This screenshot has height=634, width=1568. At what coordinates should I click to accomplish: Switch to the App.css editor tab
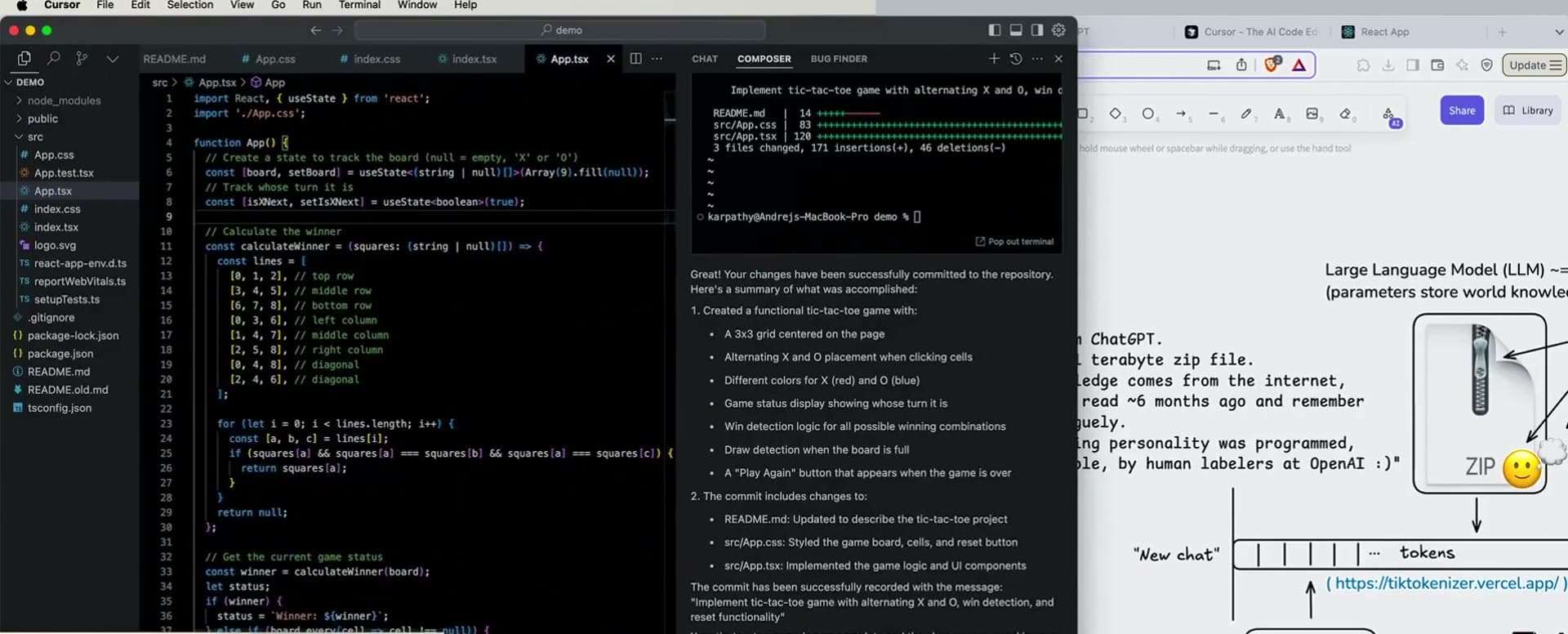pos(269,59)
